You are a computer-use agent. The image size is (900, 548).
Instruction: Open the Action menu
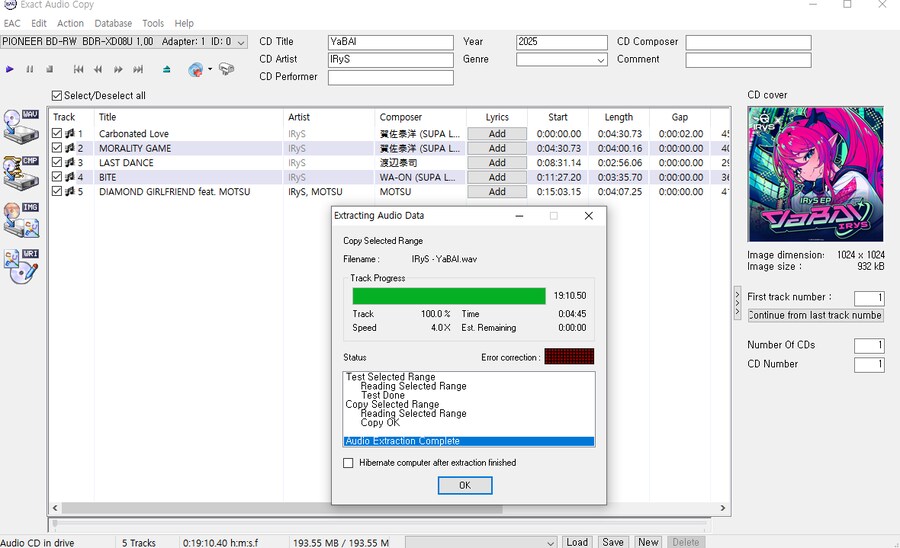click(70, 24)
